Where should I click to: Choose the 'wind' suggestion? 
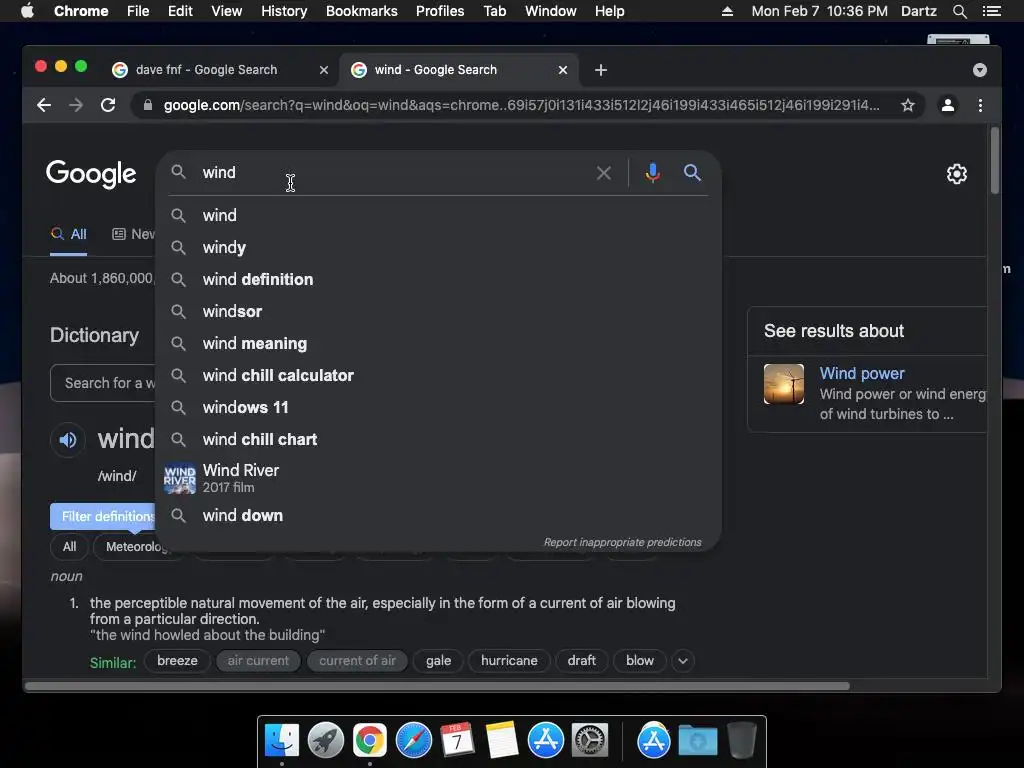tap(438, 216)
